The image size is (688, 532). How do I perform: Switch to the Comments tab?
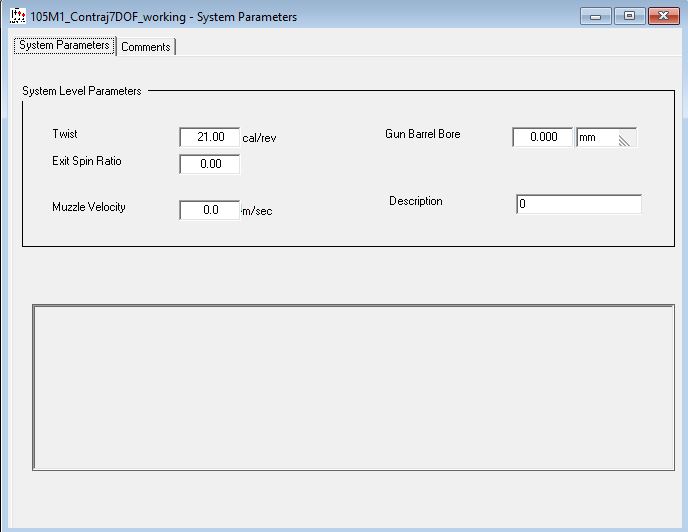pos(146,47)
